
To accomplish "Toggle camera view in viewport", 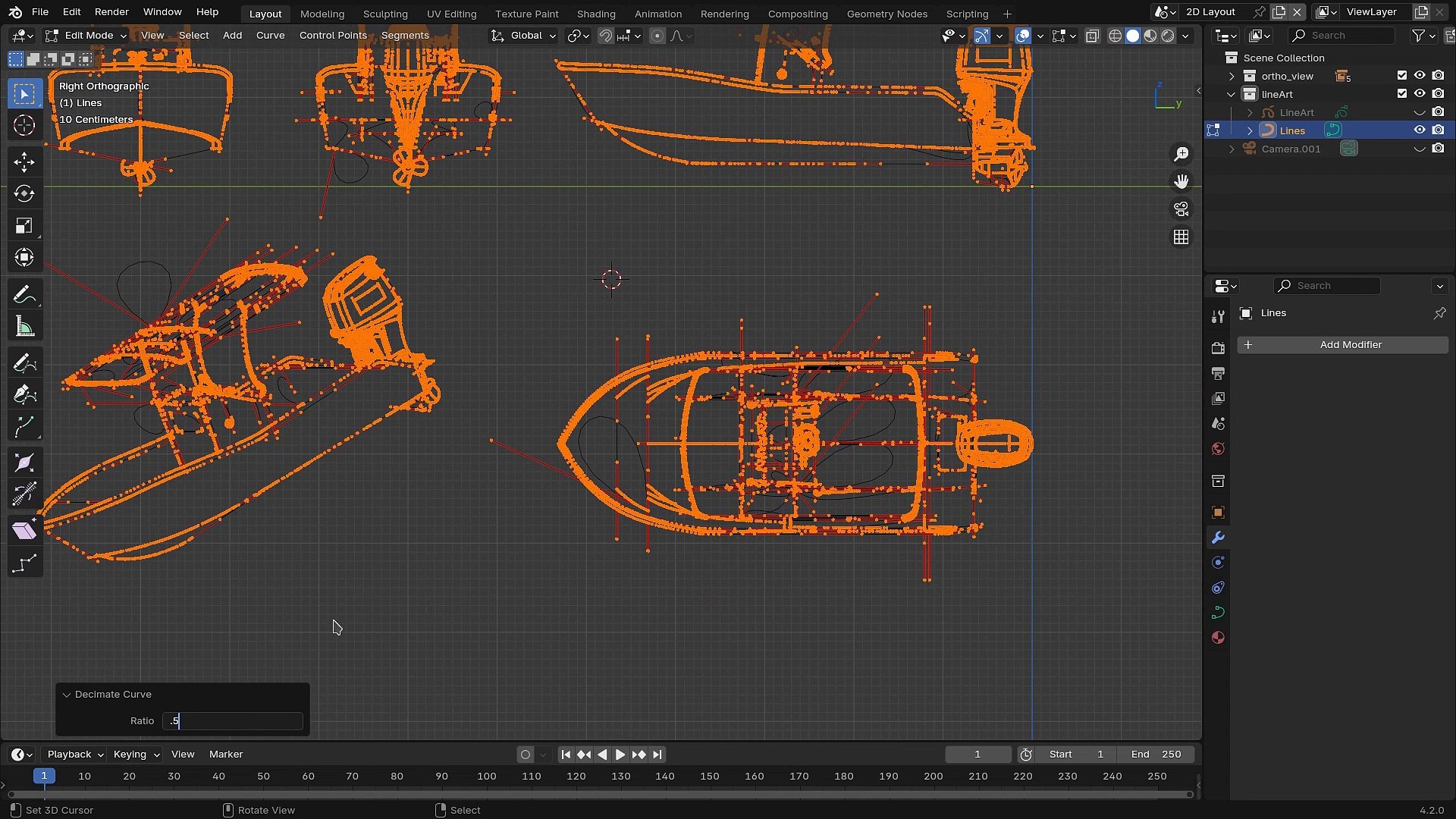I will pos(1181,209).
